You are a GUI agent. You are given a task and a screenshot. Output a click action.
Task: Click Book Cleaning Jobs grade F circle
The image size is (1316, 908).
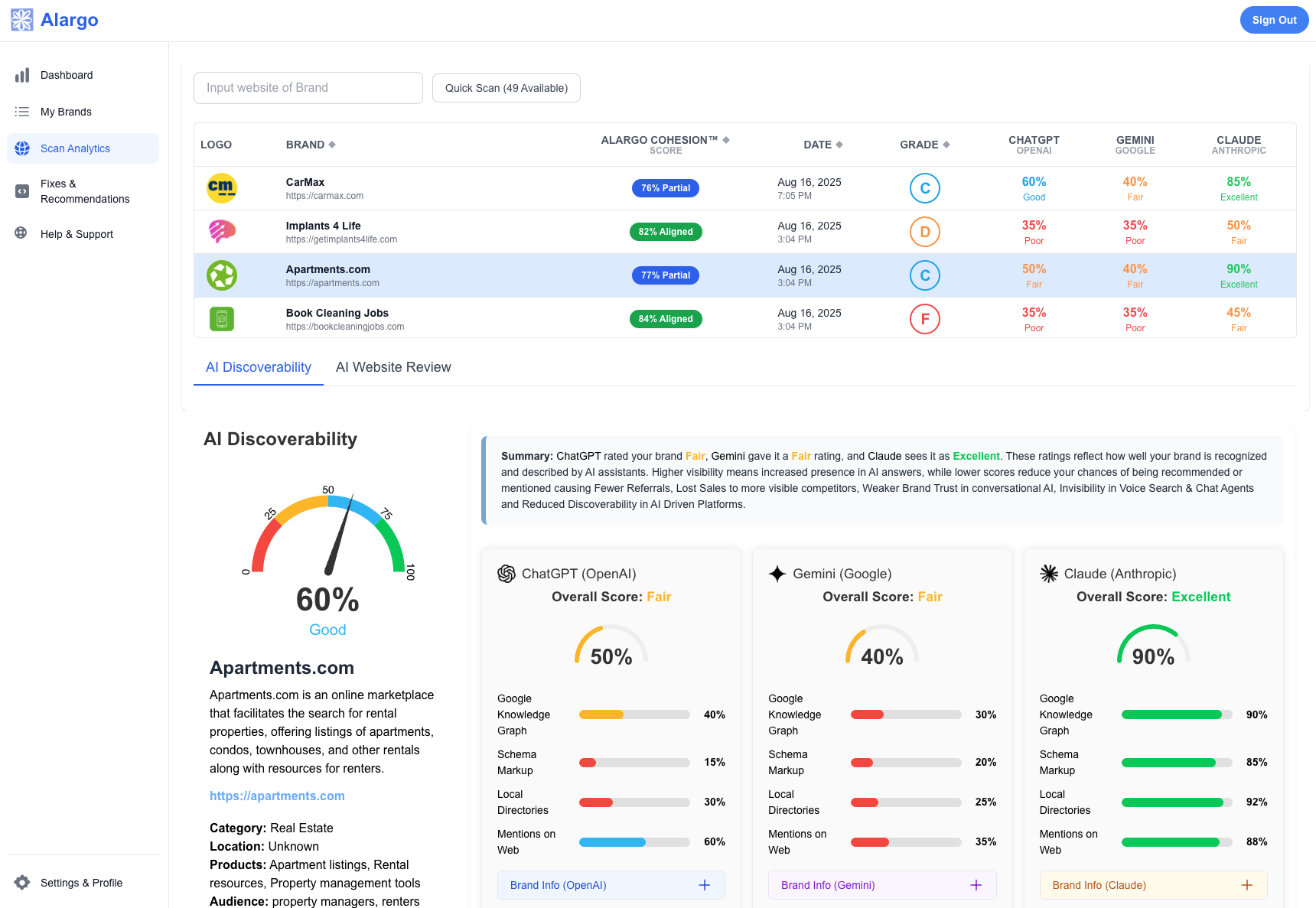pos(925,319)
